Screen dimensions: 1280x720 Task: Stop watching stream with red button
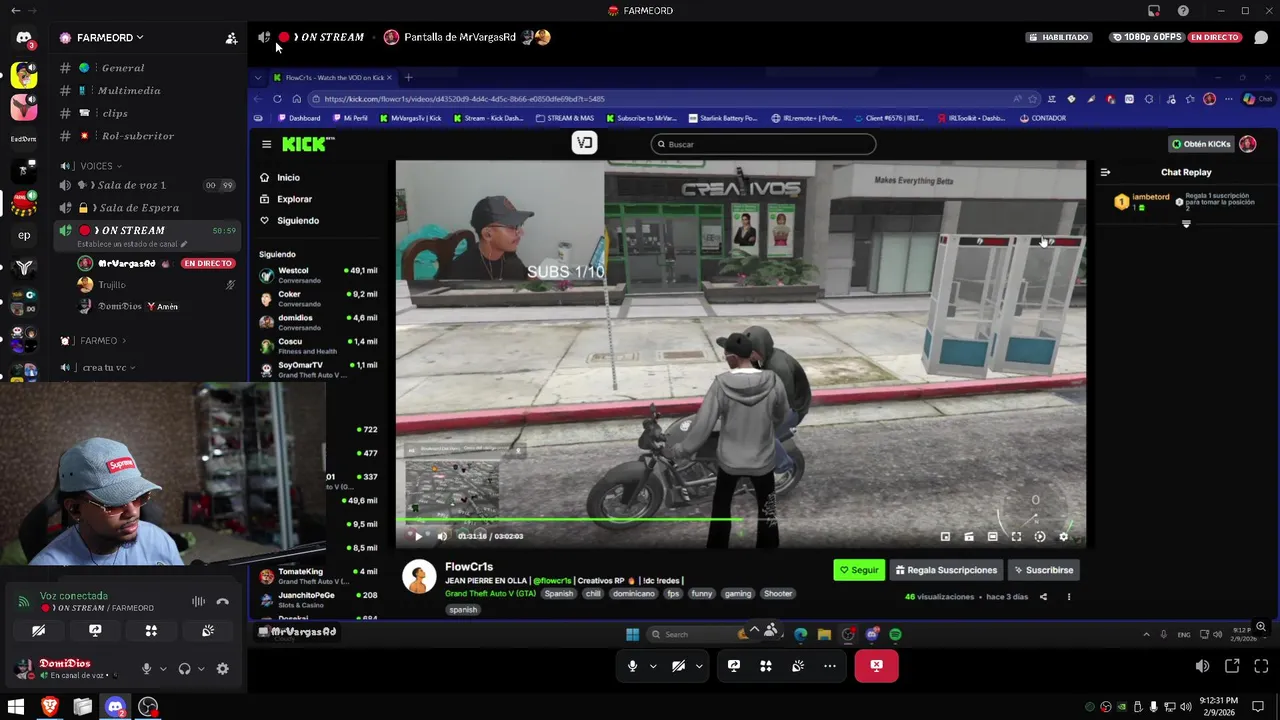coord(876,666)
